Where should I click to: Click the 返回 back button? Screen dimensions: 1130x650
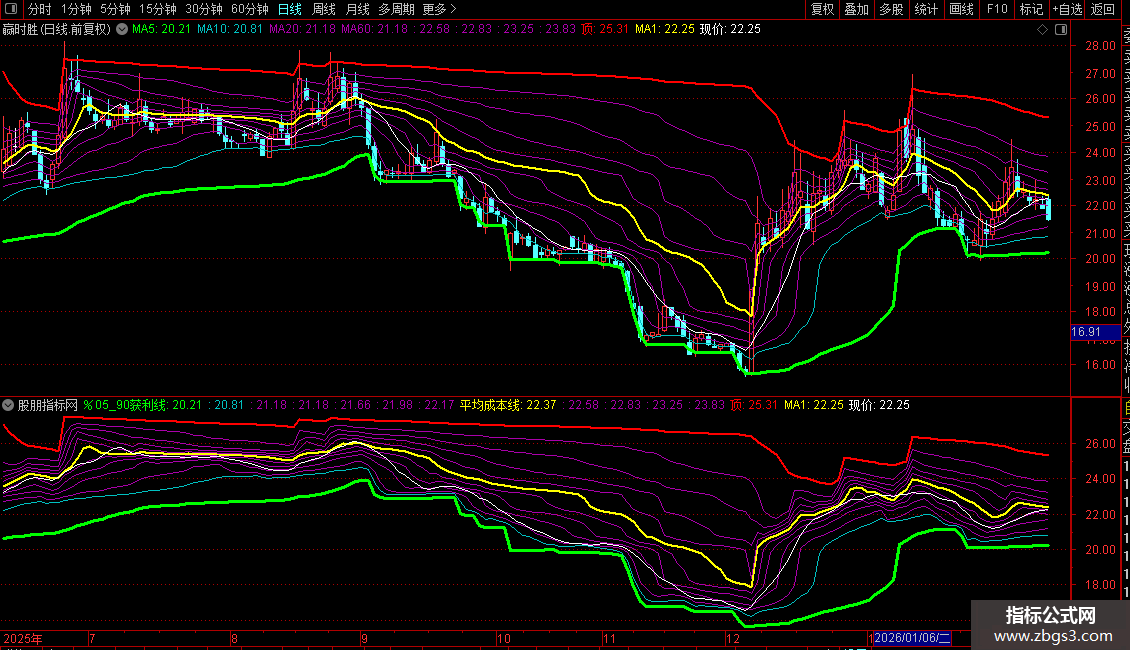[x=1103, y=9]
